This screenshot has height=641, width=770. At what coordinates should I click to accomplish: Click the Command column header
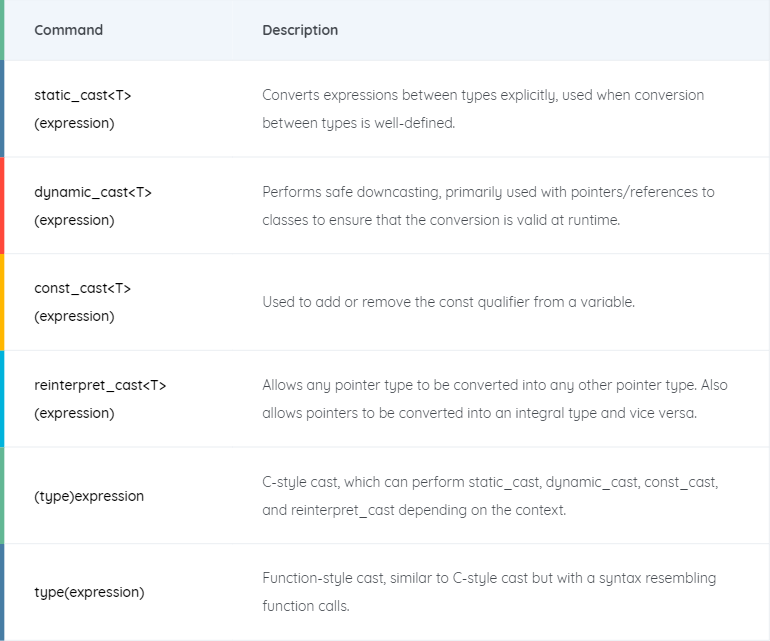click(x=68, y=30)
